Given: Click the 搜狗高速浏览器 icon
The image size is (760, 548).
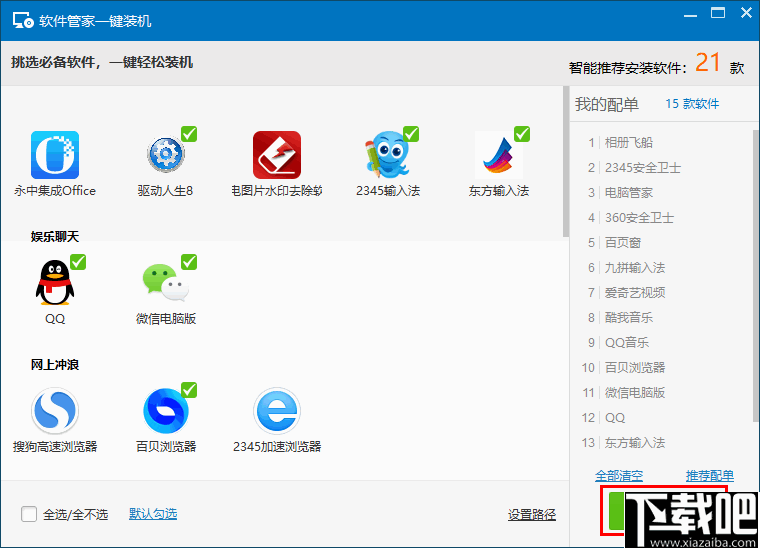Looking at the screenshot, I should pos(55,411).
